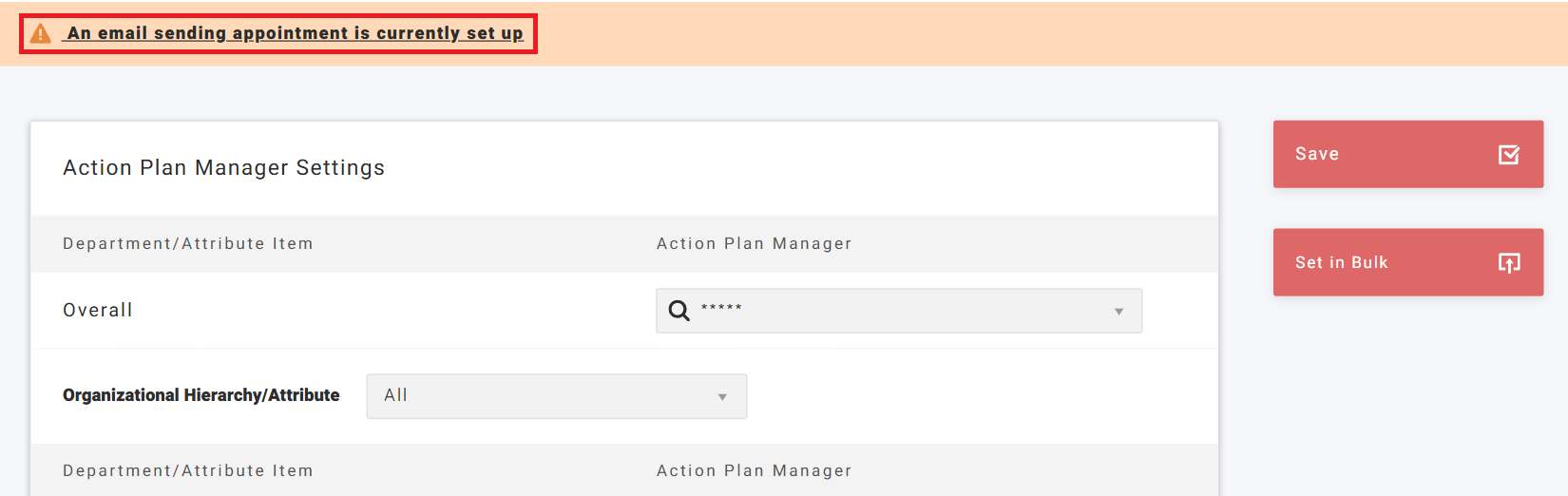This screenshot has width=1568, height=496.
Task: Click the checkmark icon on Save button
Action: click(x=1508, y=154)
